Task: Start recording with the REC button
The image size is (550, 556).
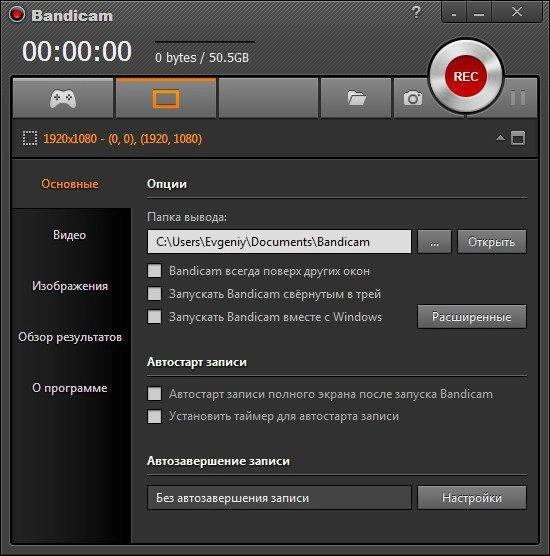Action: tap(466, 76)
